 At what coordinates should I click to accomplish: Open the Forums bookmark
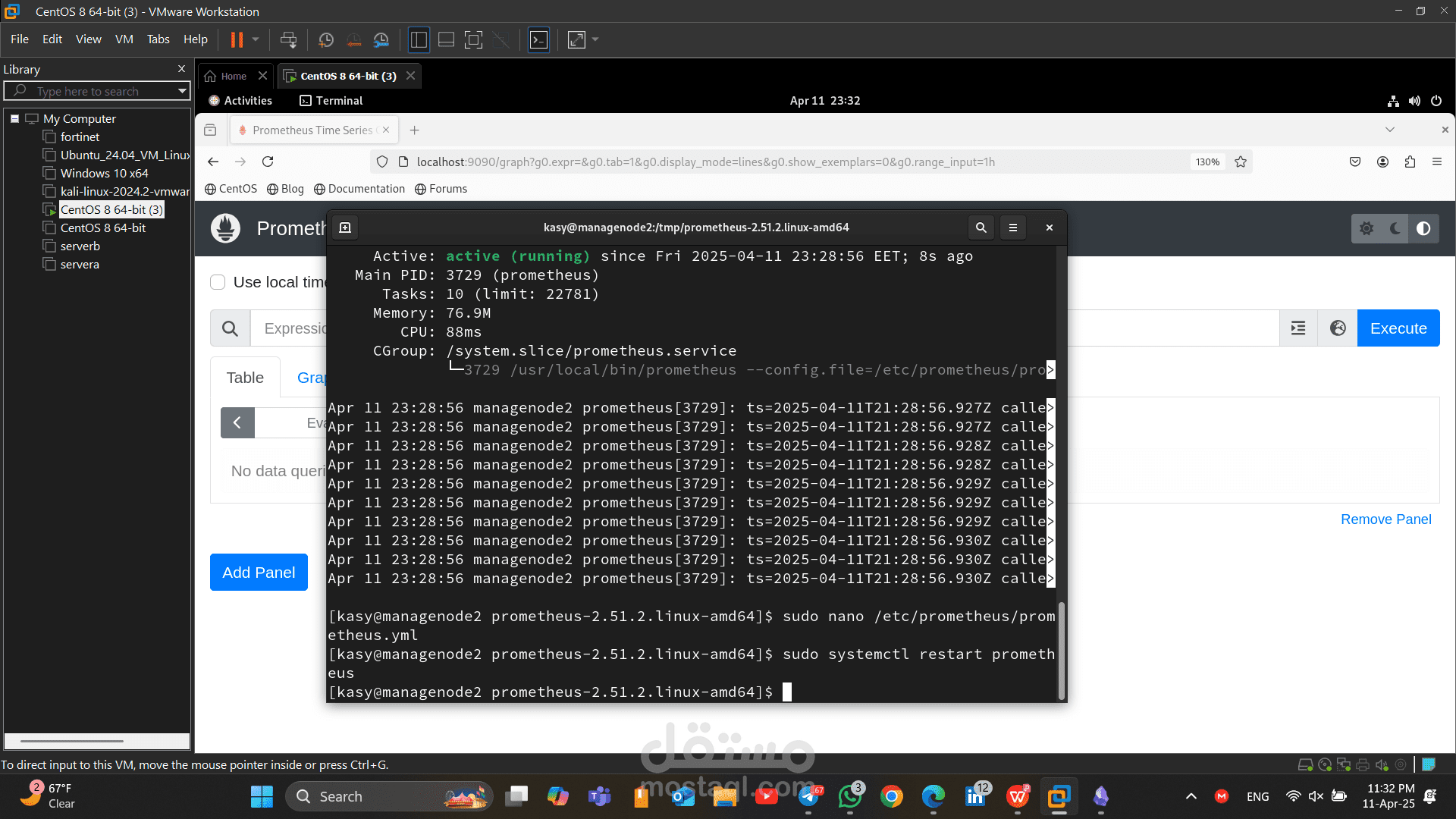pyautogui.click(x=441, y=189)
